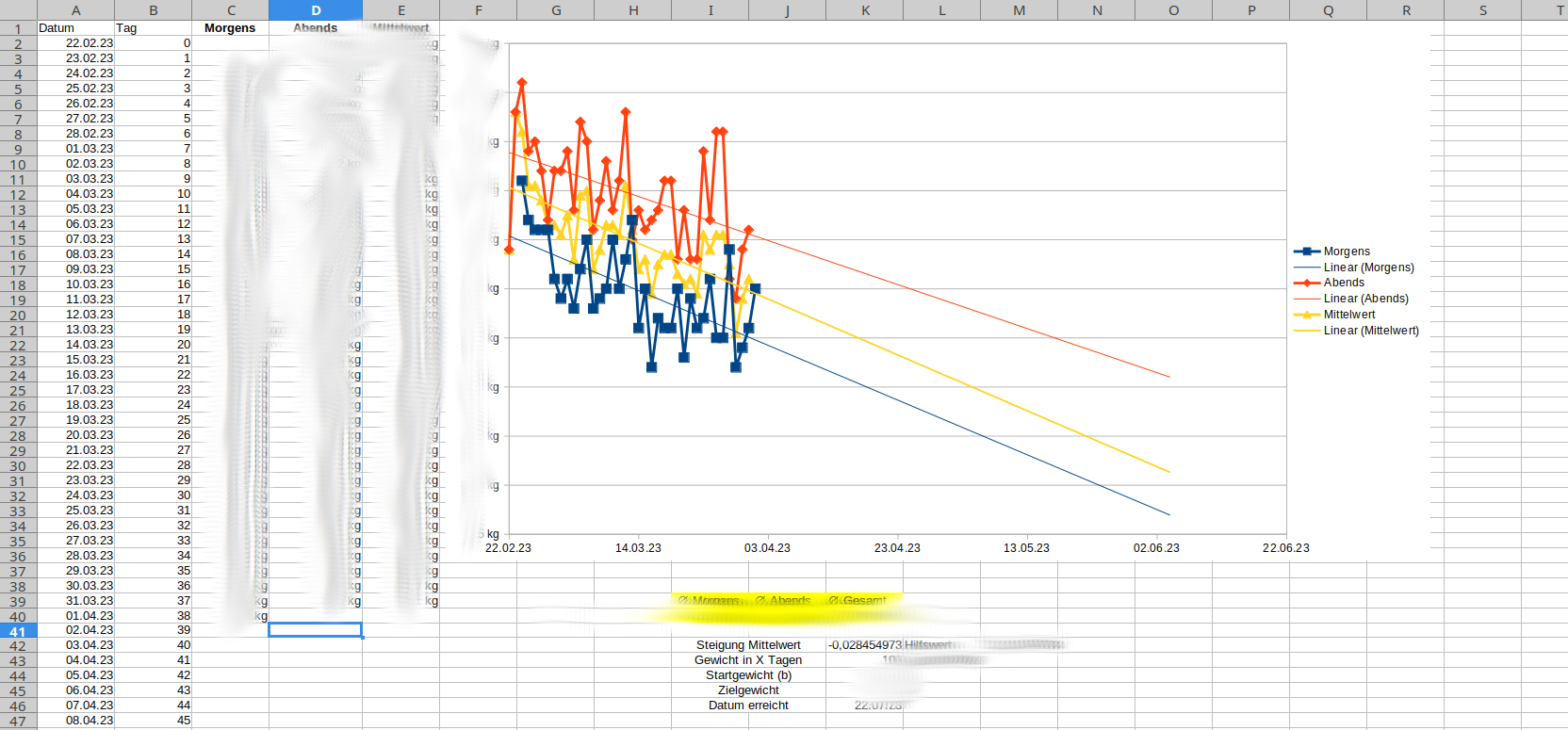Select the date cell 01.03.23
The width and height of the screenshot is (1568, 730).
point(75,149)
